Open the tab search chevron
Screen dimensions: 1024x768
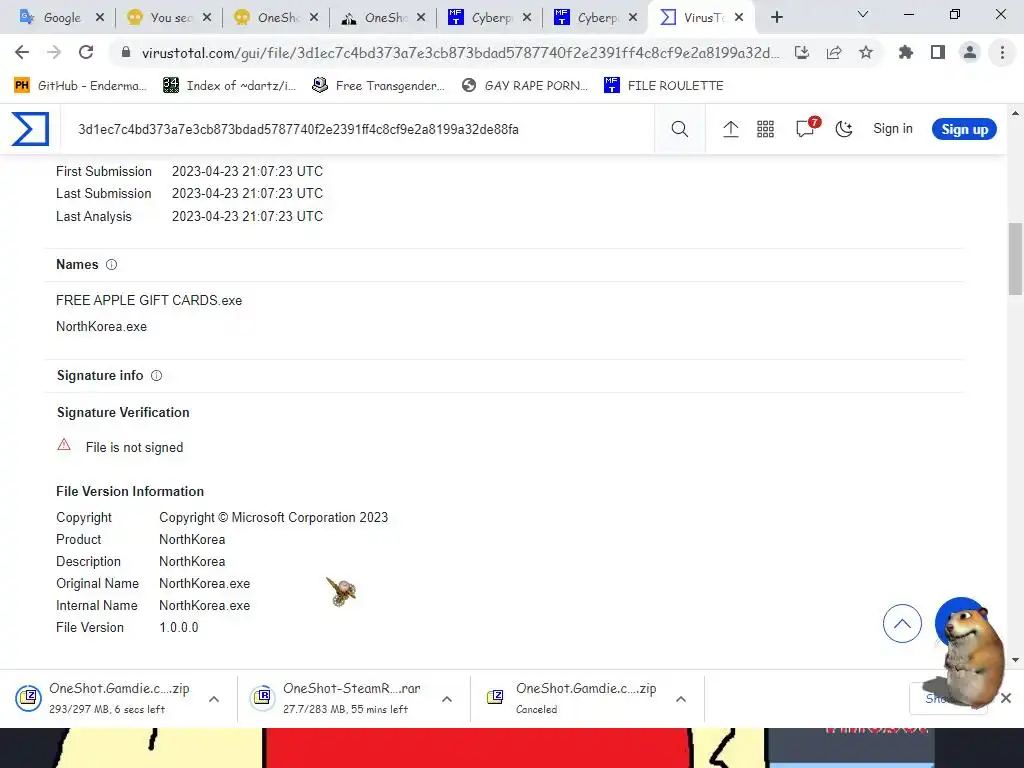[x=863, y=14]
